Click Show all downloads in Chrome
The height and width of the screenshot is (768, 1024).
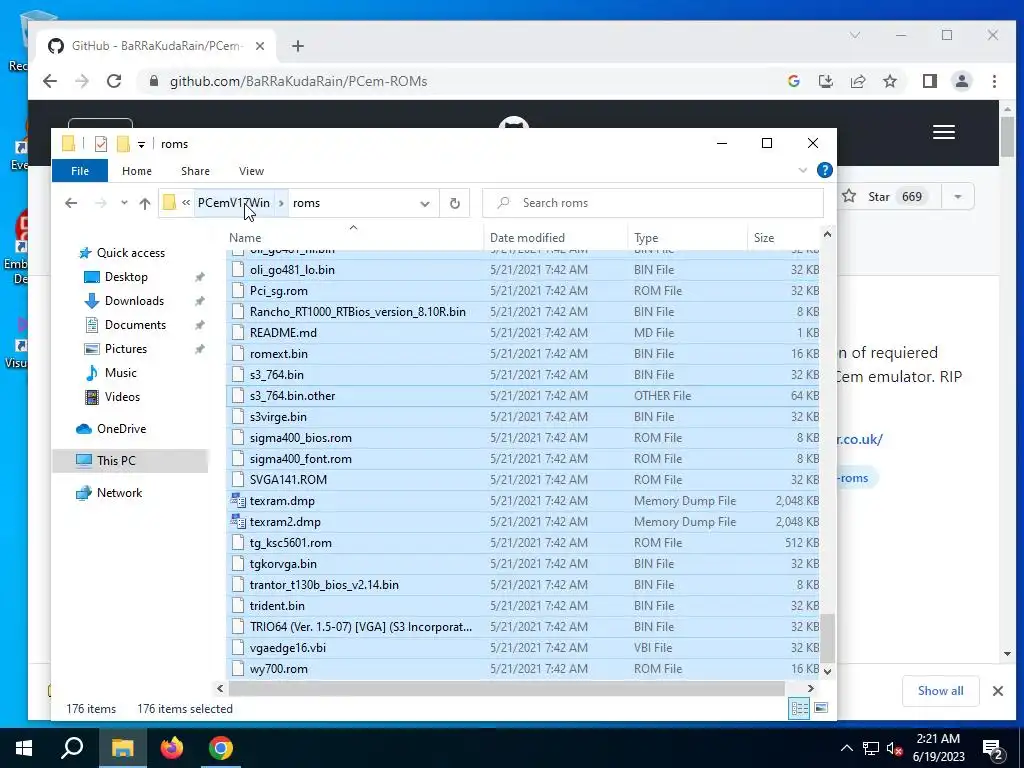pyautogui.click(x=940, y=691)
